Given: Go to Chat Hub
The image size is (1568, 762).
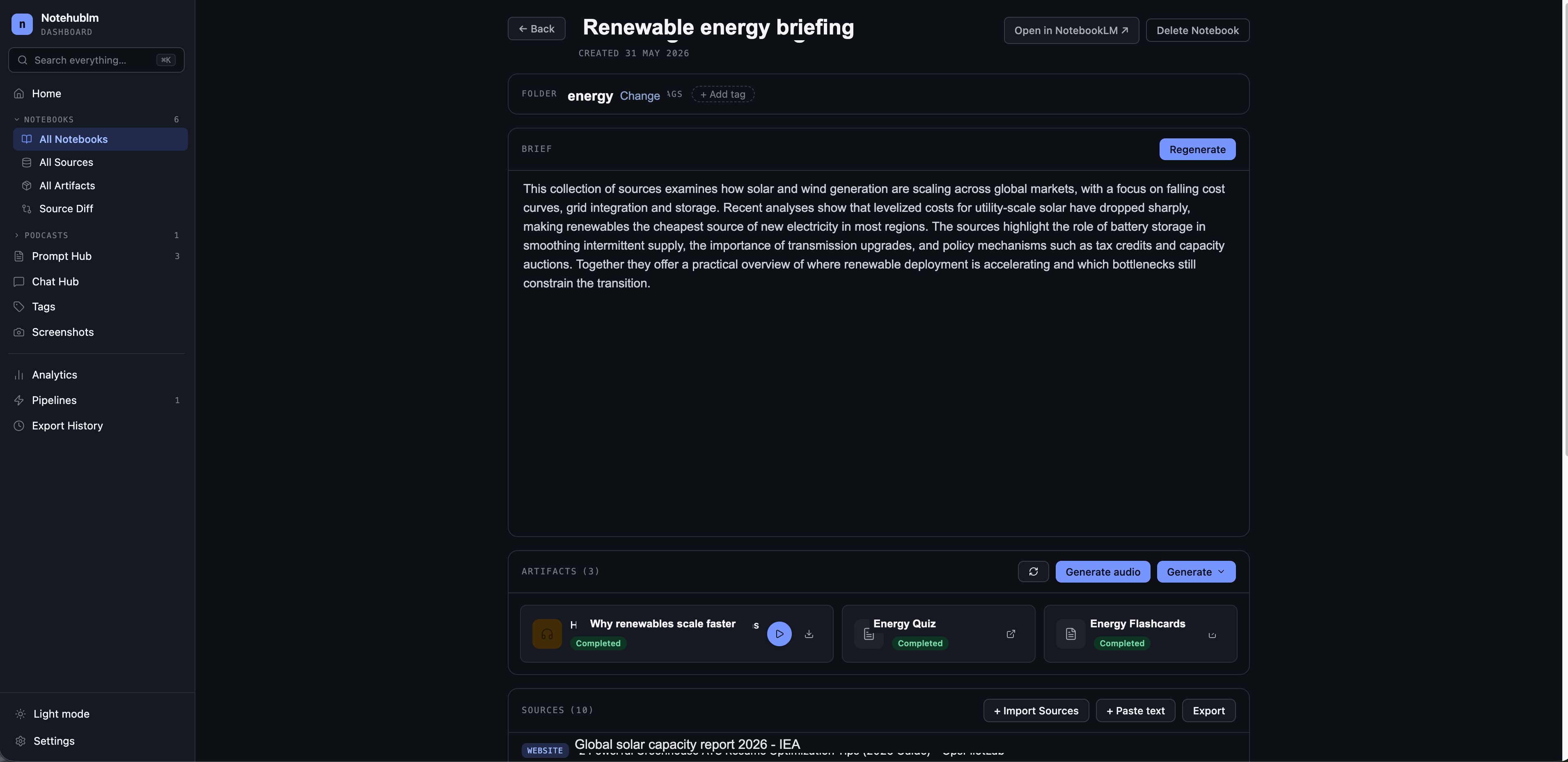Looking at the screenshot, I should click(x=97, y=281).
